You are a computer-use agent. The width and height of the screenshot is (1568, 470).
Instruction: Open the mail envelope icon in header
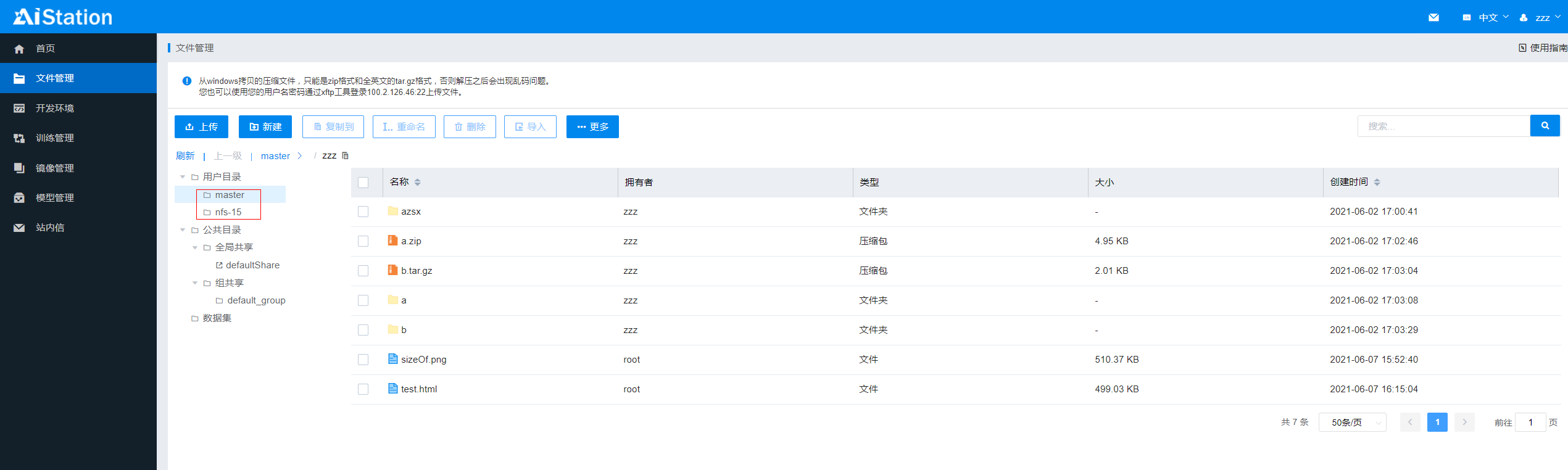tap(1433, 17)
